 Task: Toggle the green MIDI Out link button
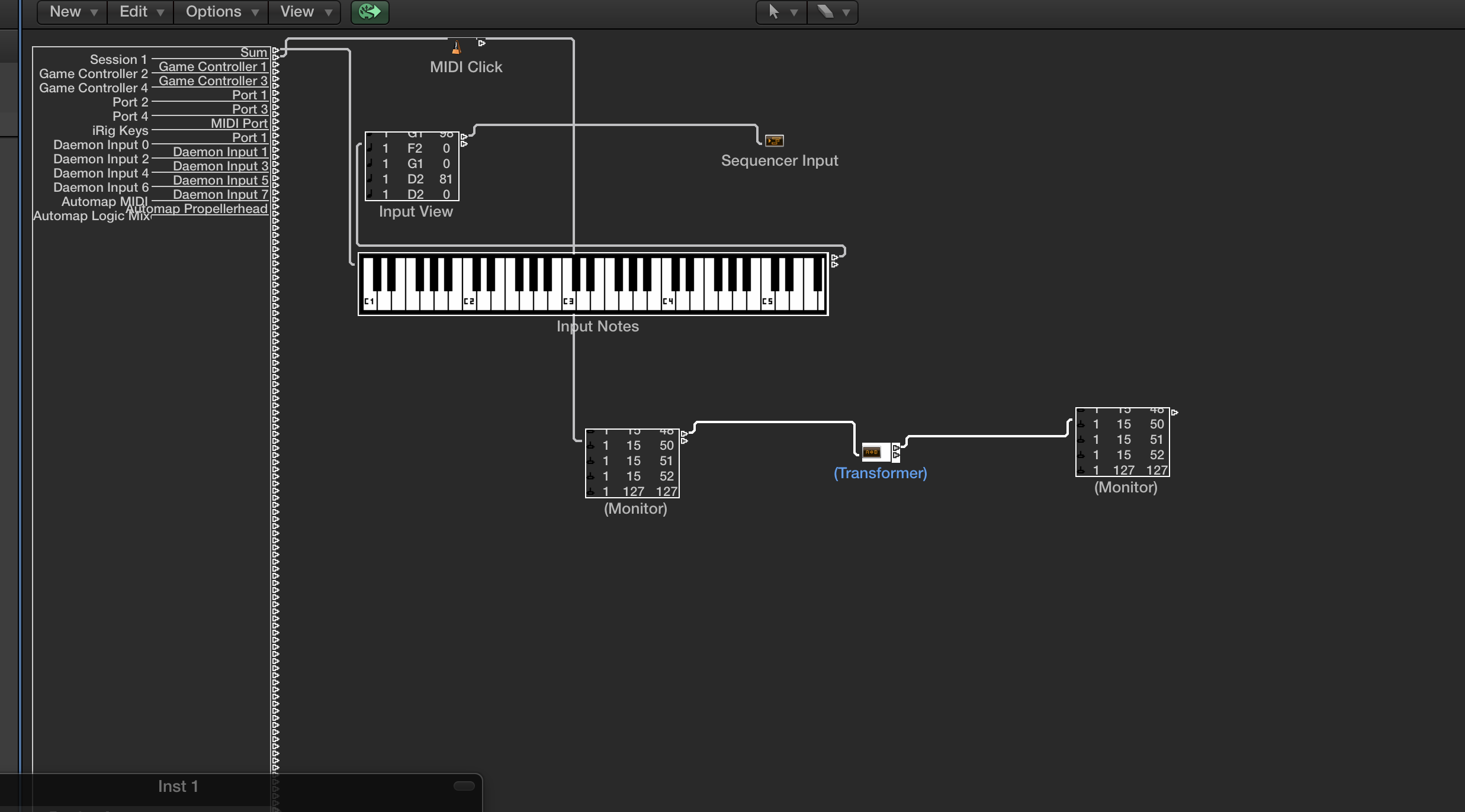tap(370, 12)
